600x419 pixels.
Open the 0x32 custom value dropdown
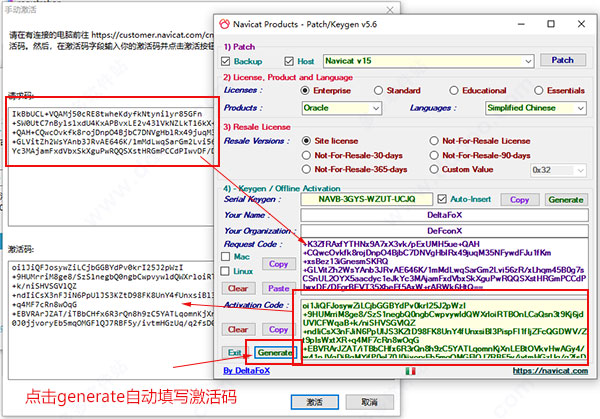coord(558,170)
